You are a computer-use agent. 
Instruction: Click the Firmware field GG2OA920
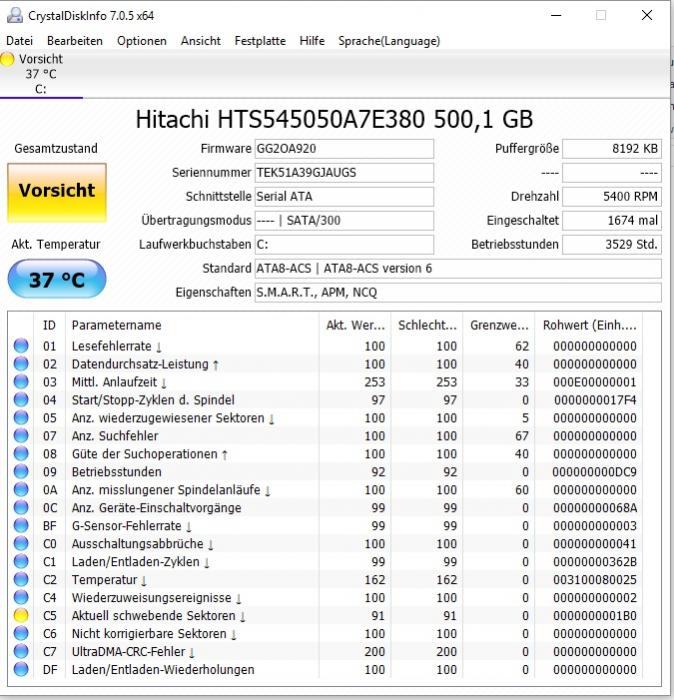click(x=344, y=149)
